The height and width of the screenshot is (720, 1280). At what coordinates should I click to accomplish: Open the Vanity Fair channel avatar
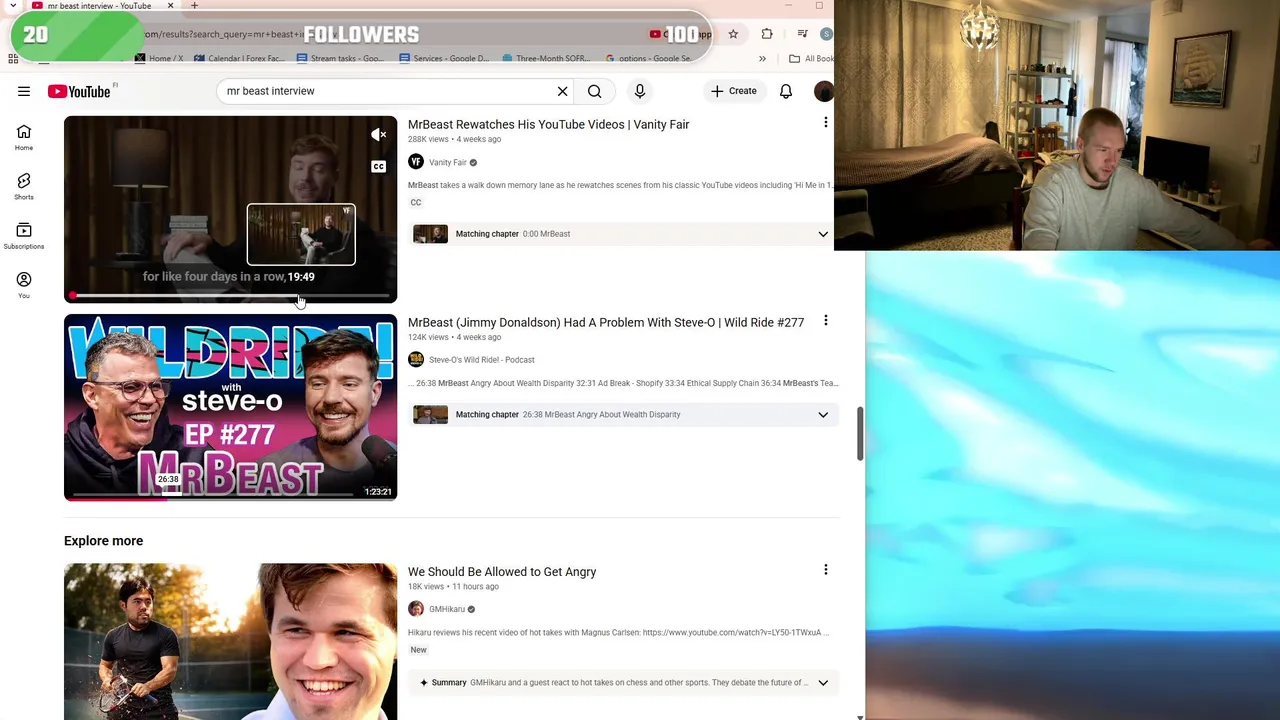pos(416,162)
